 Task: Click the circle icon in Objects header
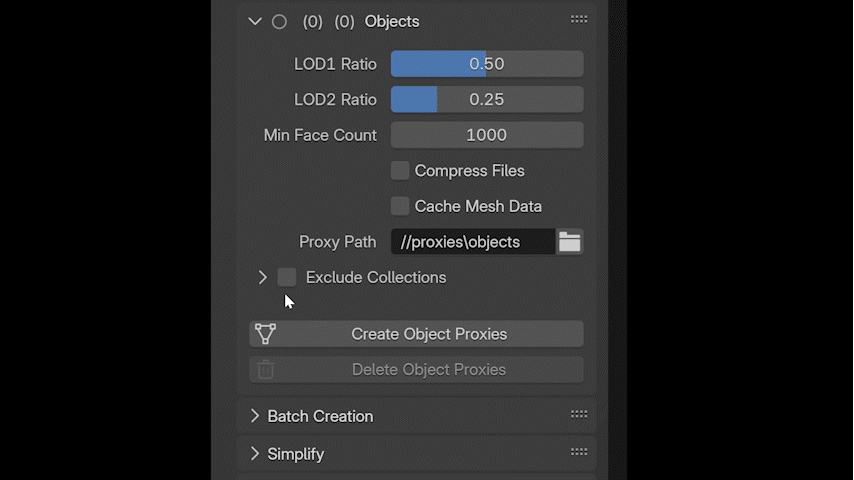[x=279, y=21]
